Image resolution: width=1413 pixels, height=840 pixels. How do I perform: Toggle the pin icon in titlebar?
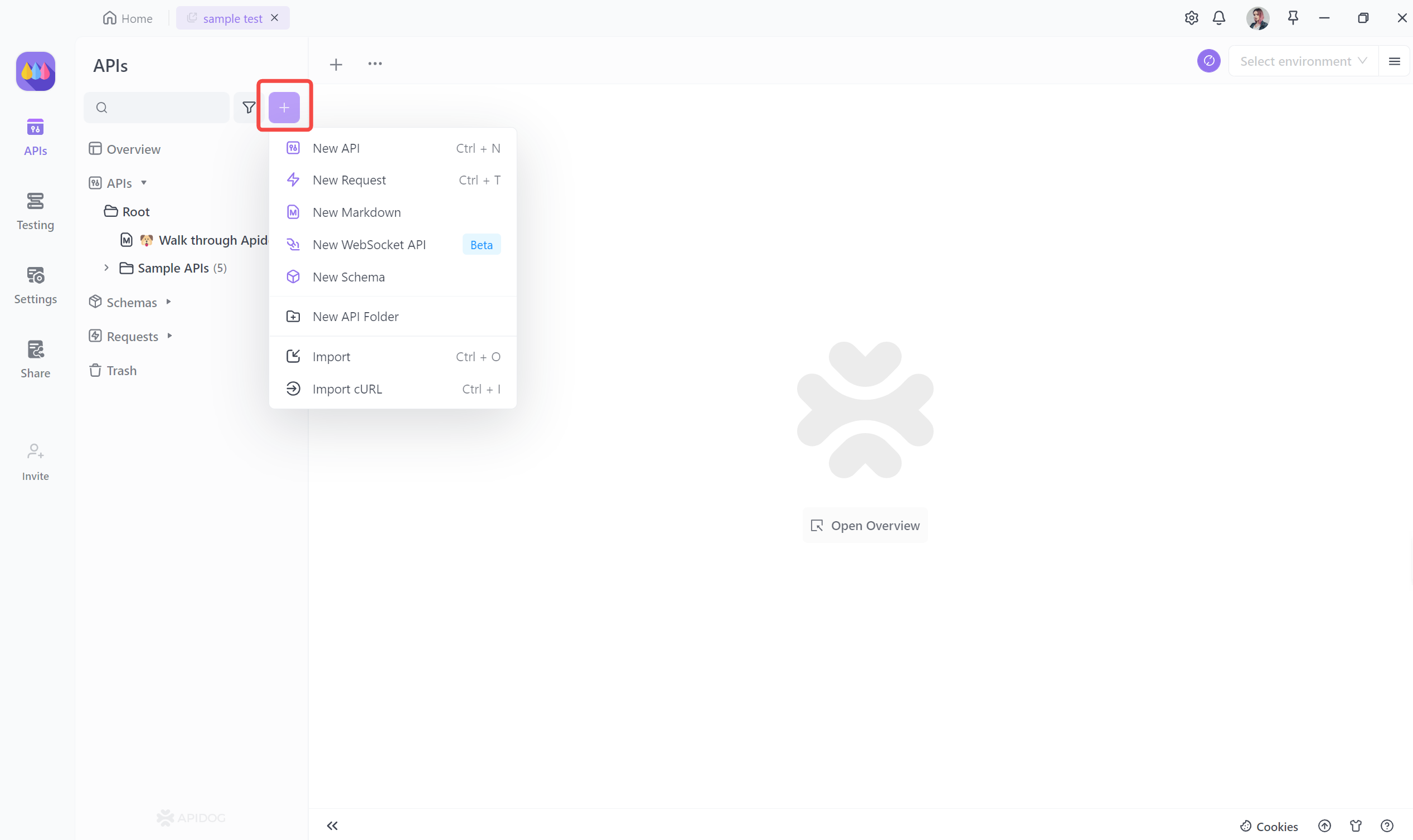point(1293,18)
